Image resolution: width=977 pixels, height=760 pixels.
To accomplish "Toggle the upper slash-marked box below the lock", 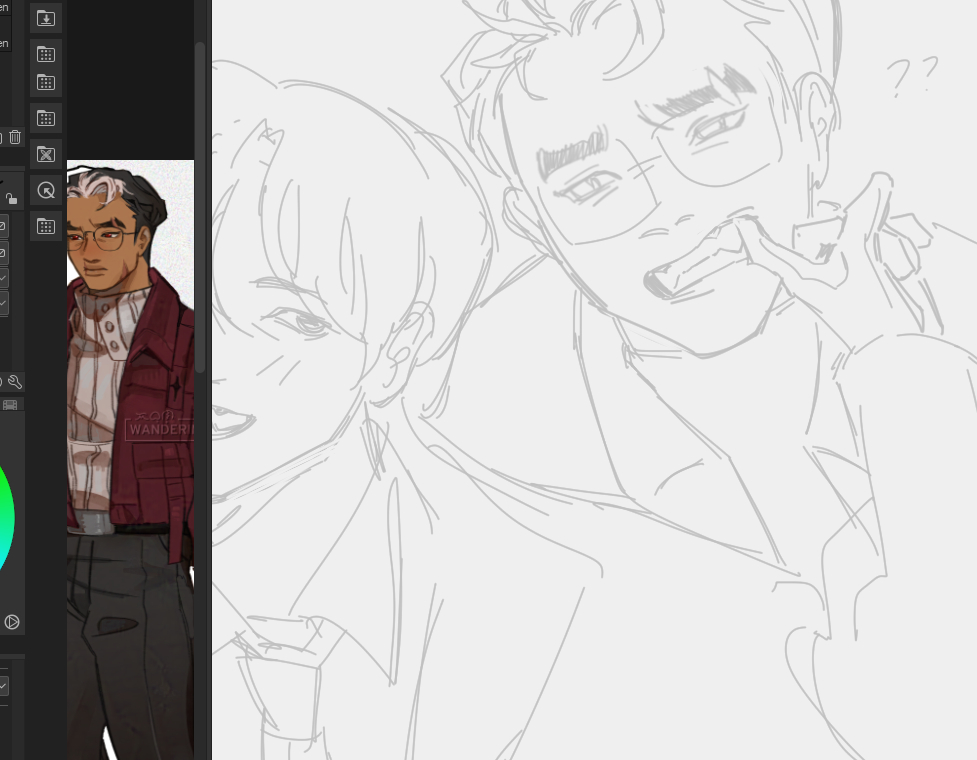I will coord(3,227).
